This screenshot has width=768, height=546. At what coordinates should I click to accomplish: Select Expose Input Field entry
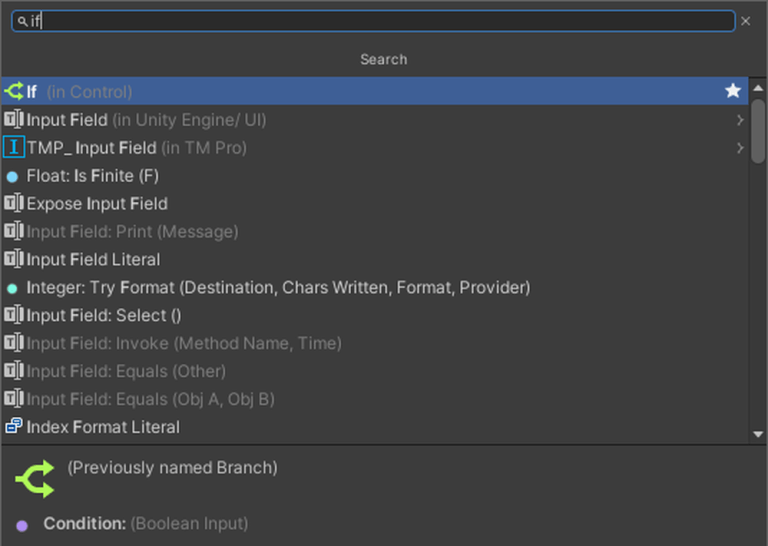[x=97, y=204]
